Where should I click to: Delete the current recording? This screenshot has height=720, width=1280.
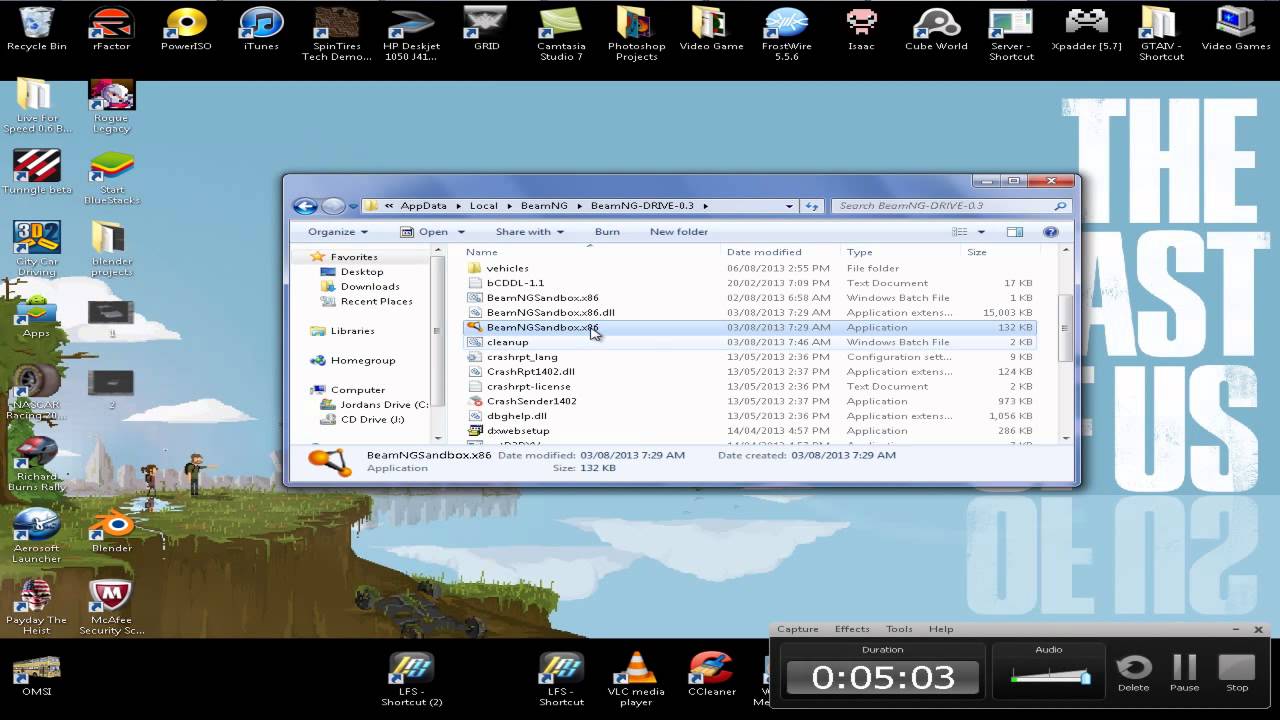[1133, 672]
